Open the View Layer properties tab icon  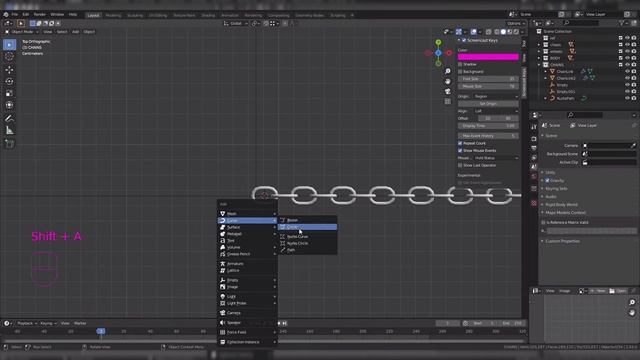point(534,158)
